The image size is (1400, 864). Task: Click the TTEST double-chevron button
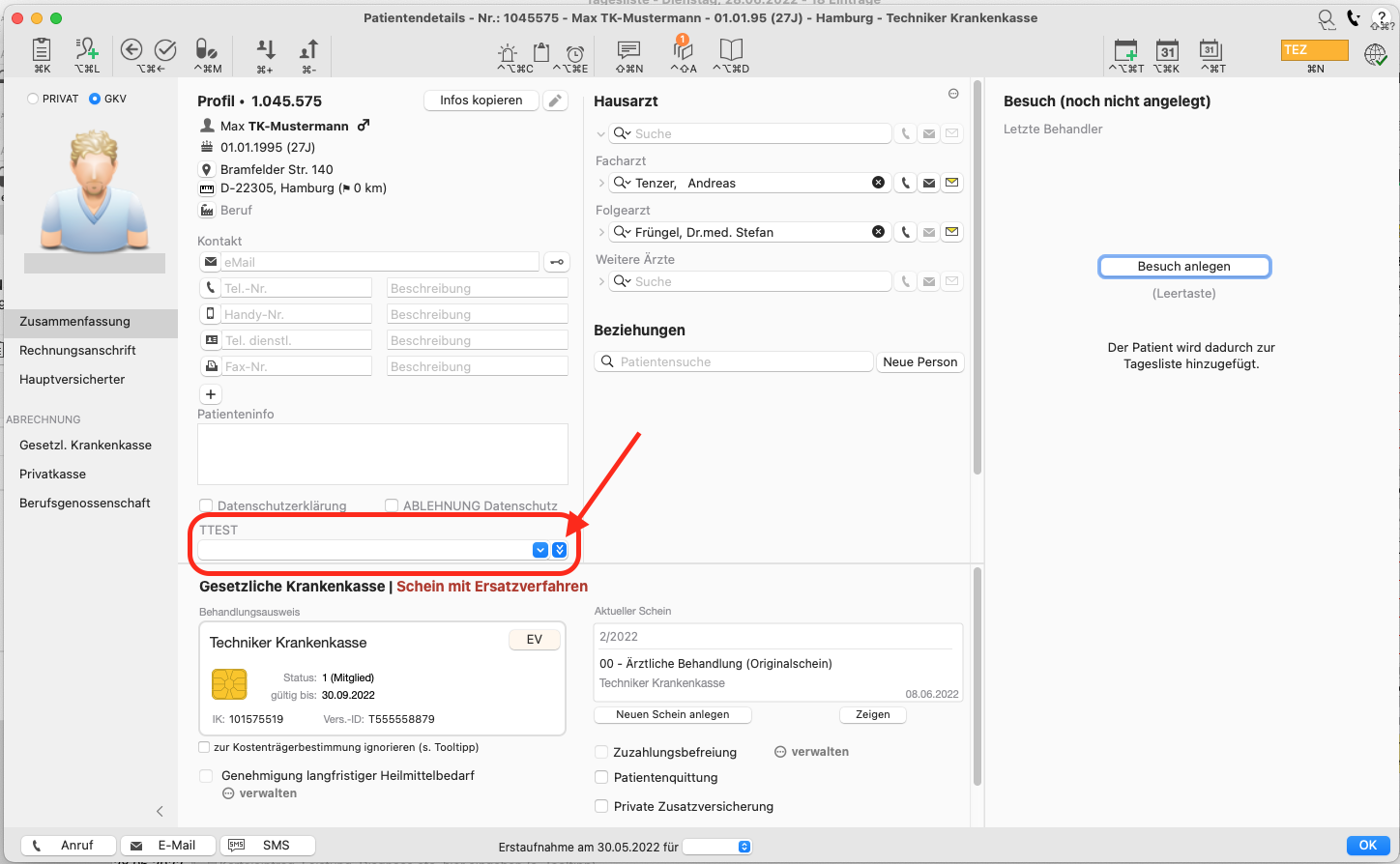[x=560, y=550]
